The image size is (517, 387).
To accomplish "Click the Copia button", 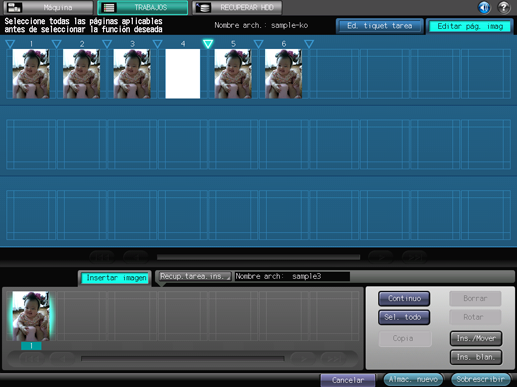I will tap(404, 339).
